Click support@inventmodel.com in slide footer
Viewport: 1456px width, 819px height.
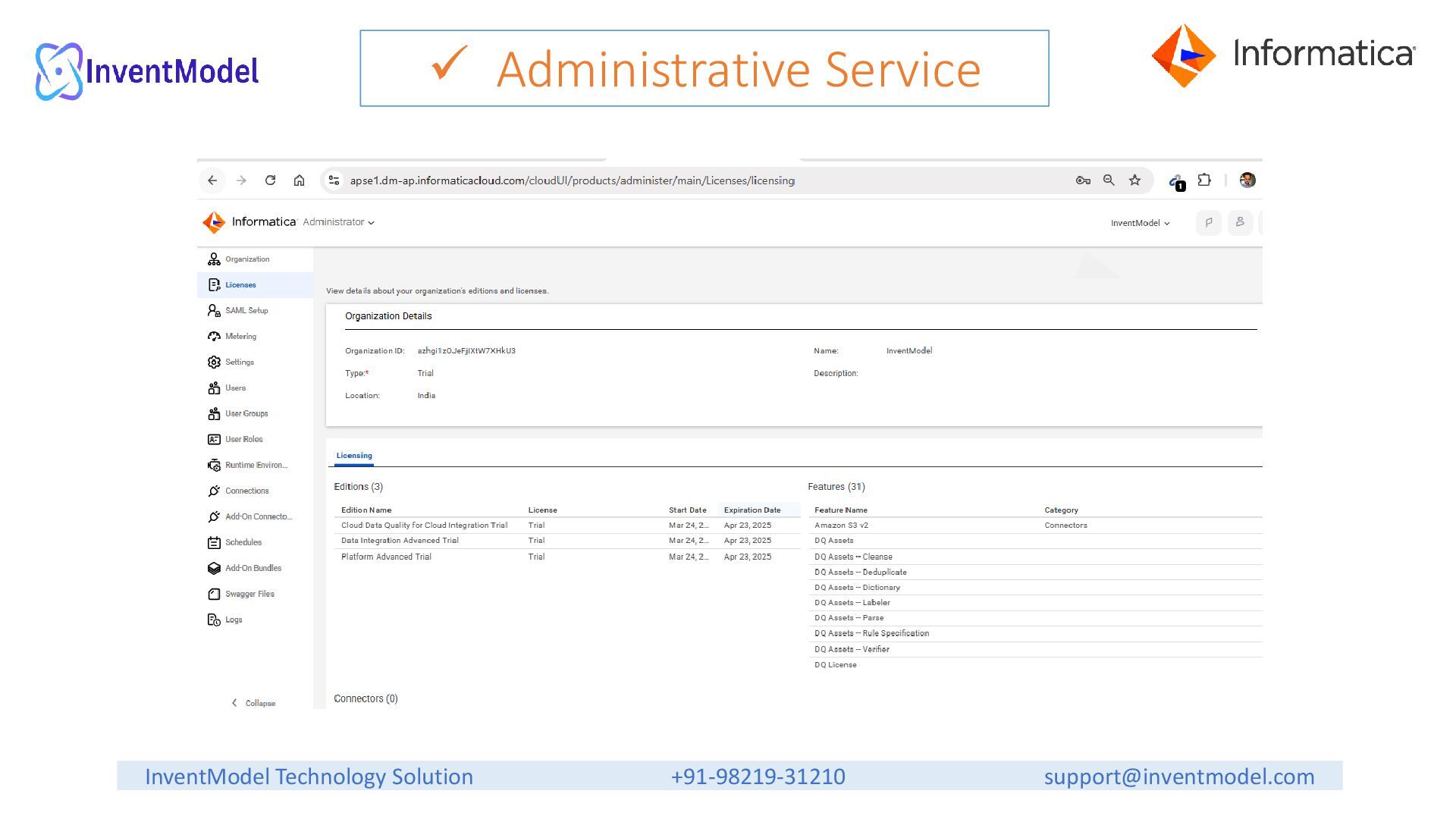(1179, 777)
